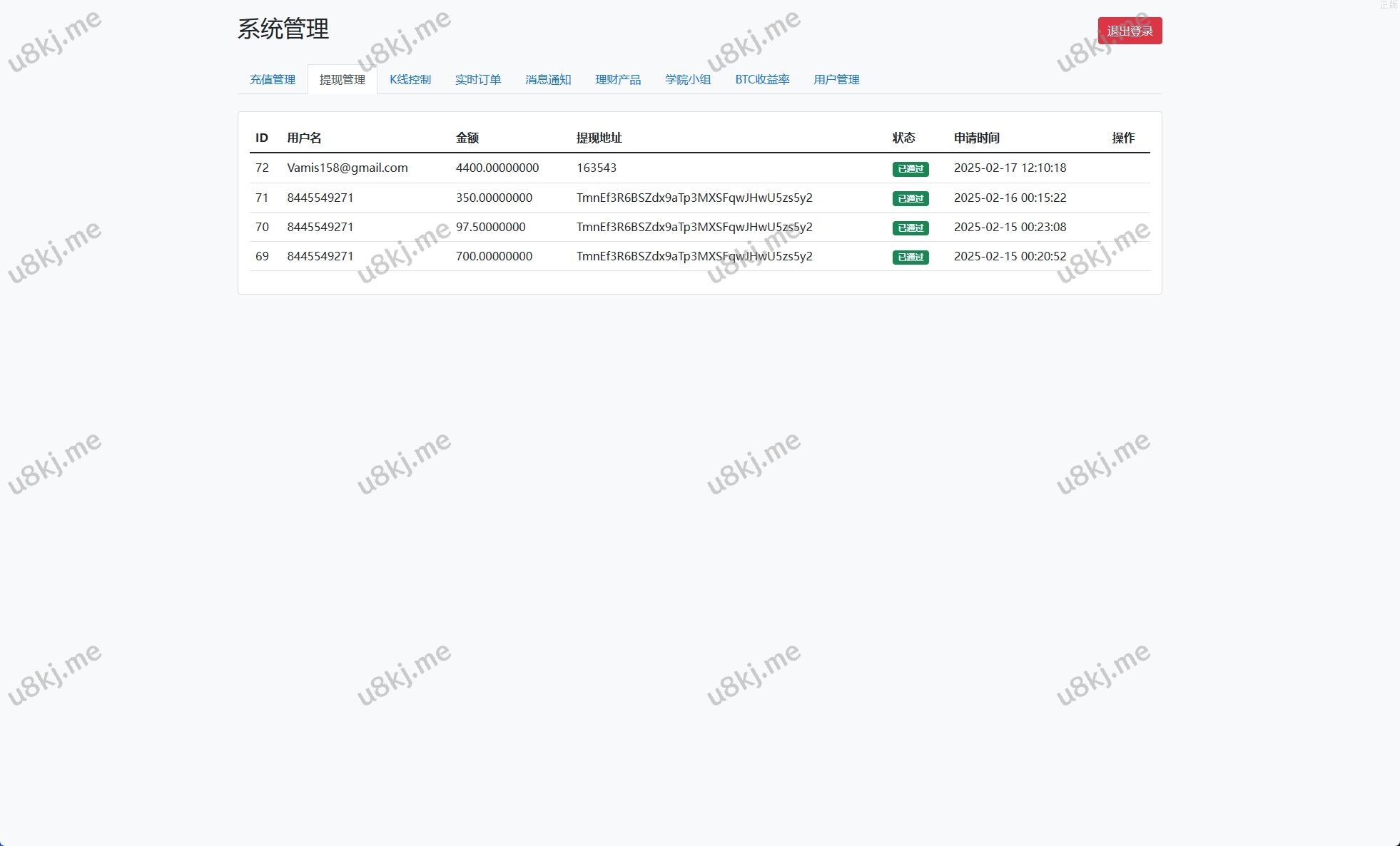Click the 已通过 badge in row 69
The width and height of the screenshot is (1400, 846).
[910, 257]
